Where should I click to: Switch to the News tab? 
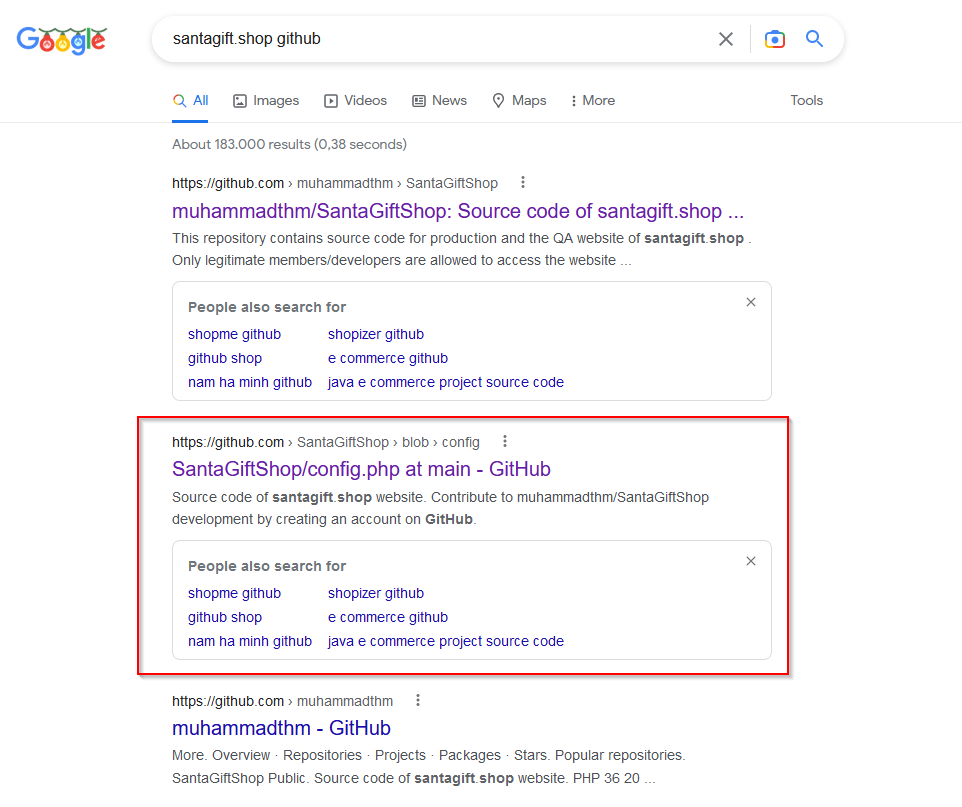[439, 101]
